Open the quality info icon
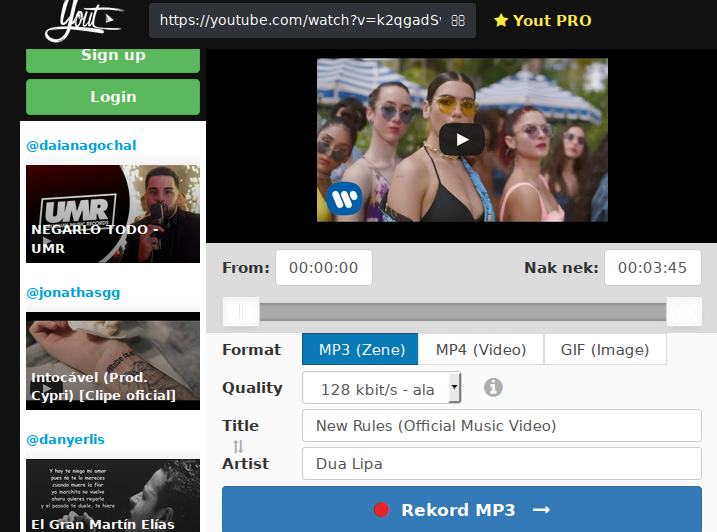 coord(493,388)
